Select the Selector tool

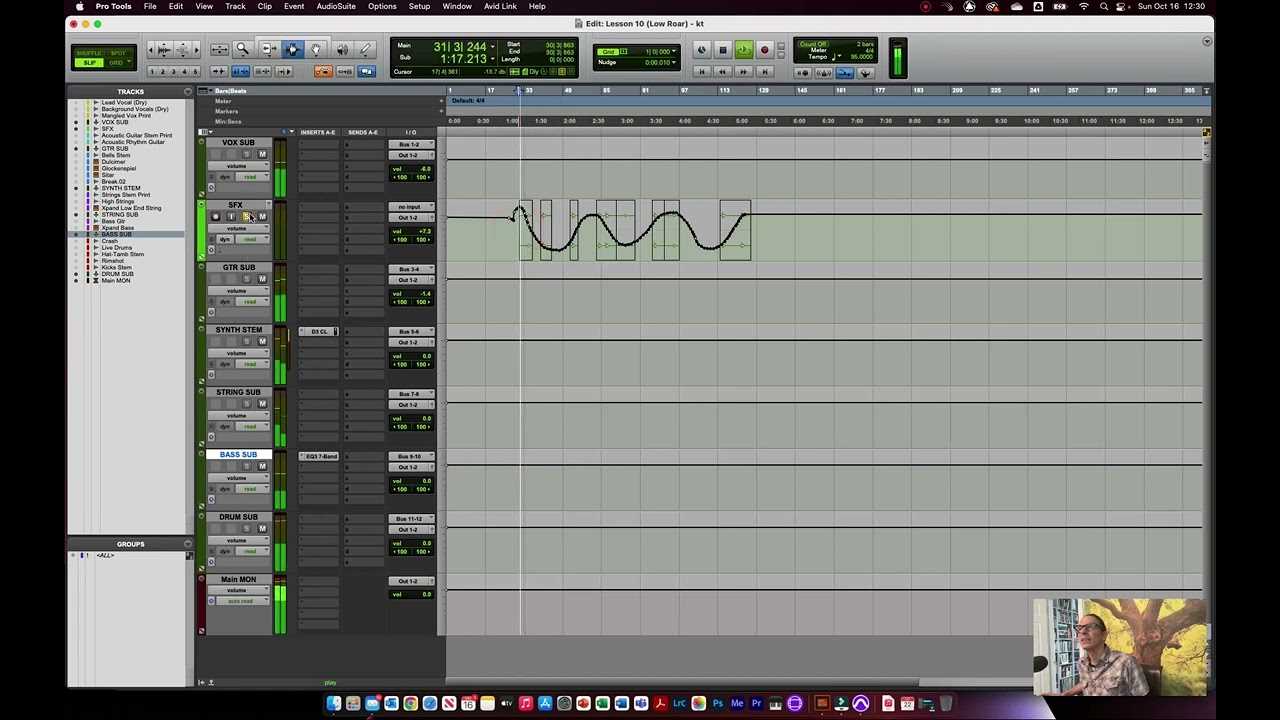(x=292, y=49)
